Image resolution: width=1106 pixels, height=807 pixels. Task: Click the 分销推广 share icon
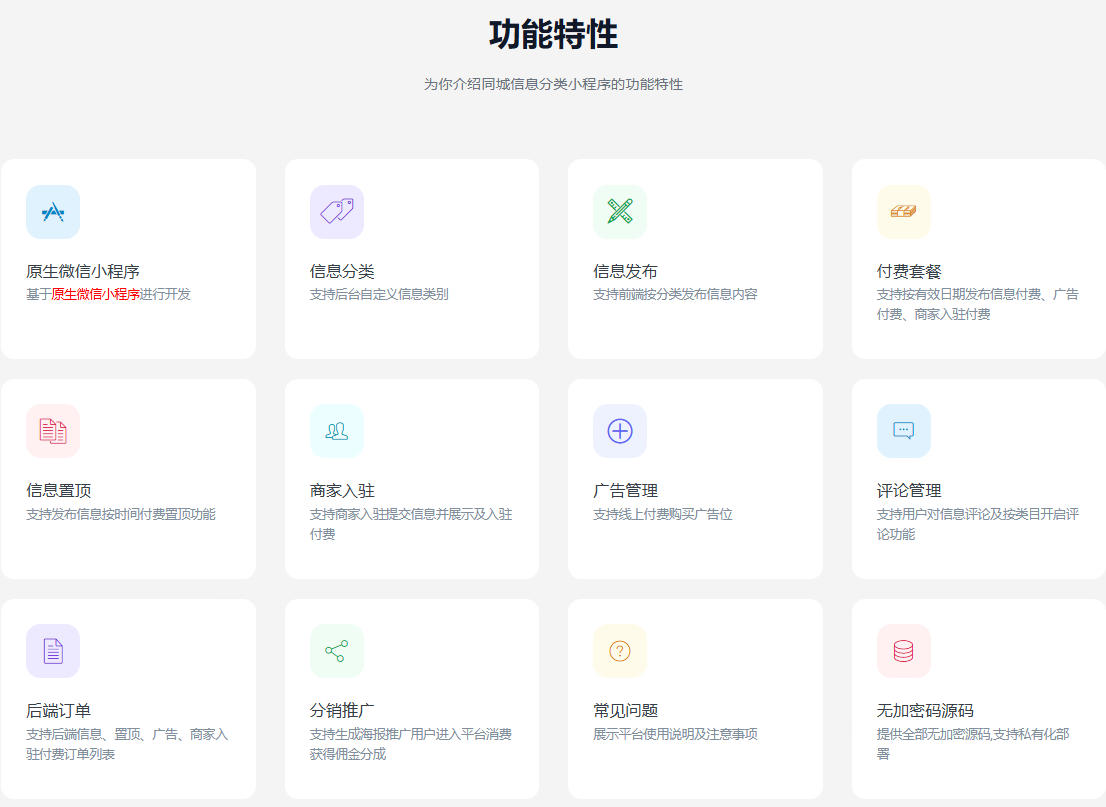coord(337,651)
